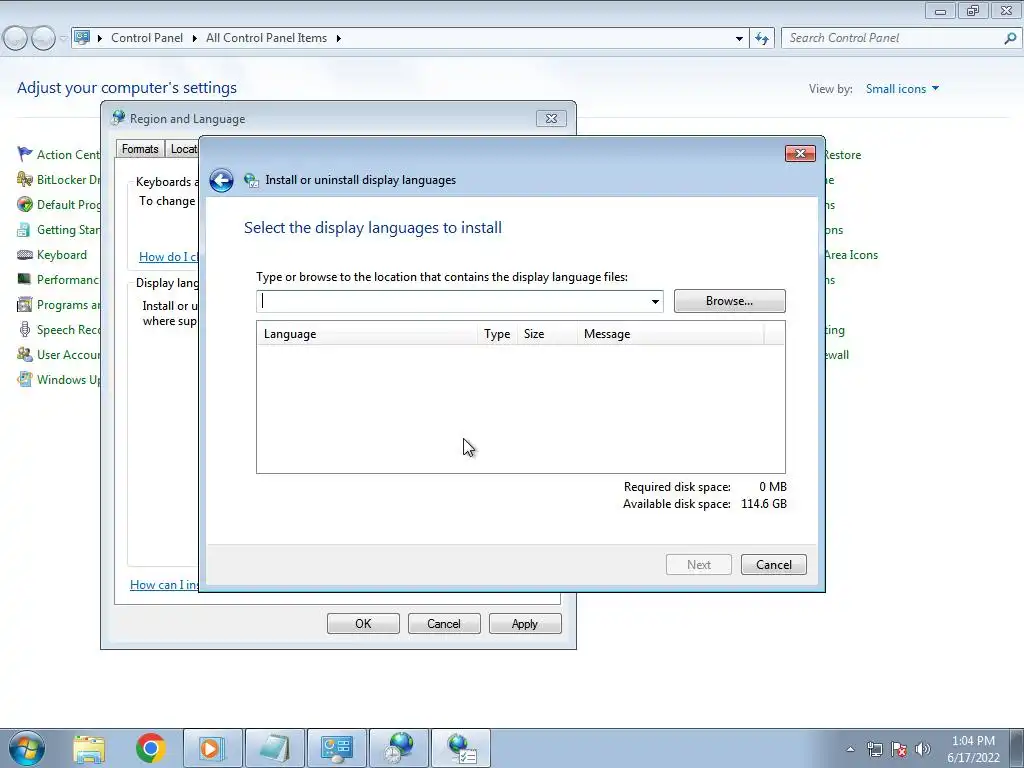Open the Keyboard icon in Control Panel

pos(25,255)
